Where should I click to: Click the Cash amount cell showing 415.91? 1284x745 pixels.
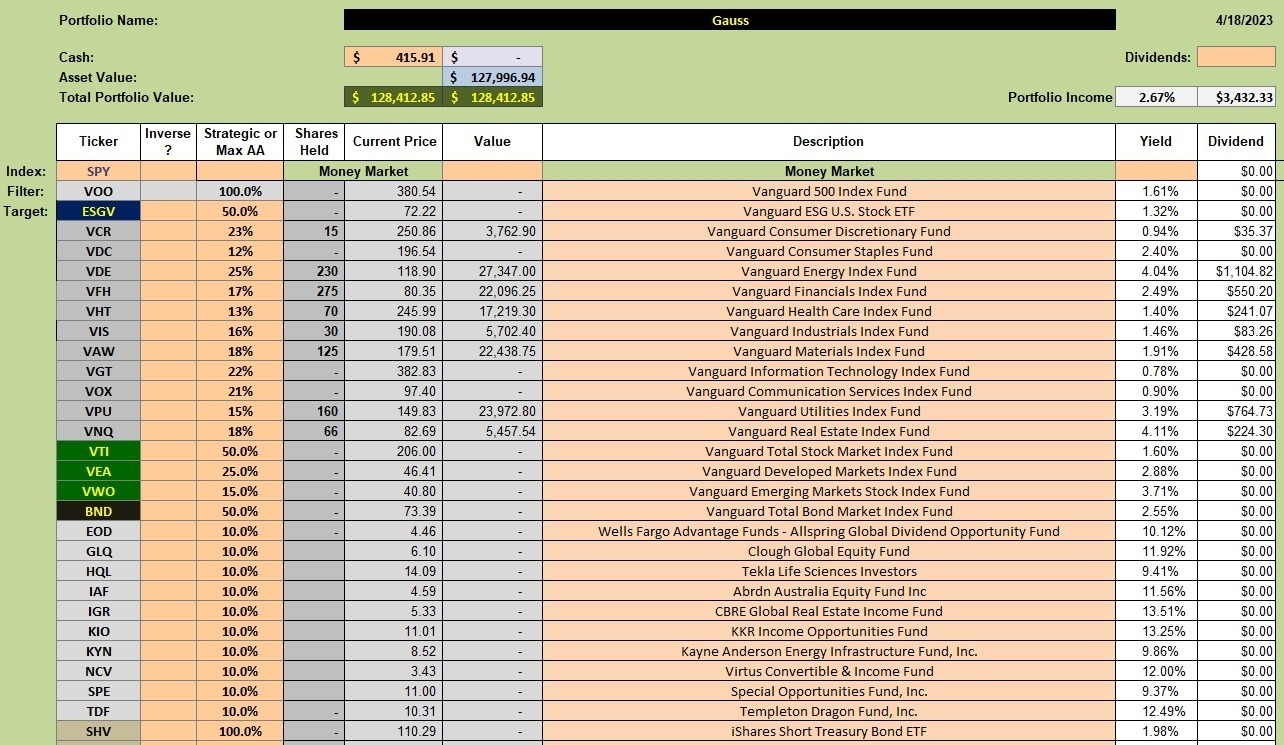tap(393, 58)
